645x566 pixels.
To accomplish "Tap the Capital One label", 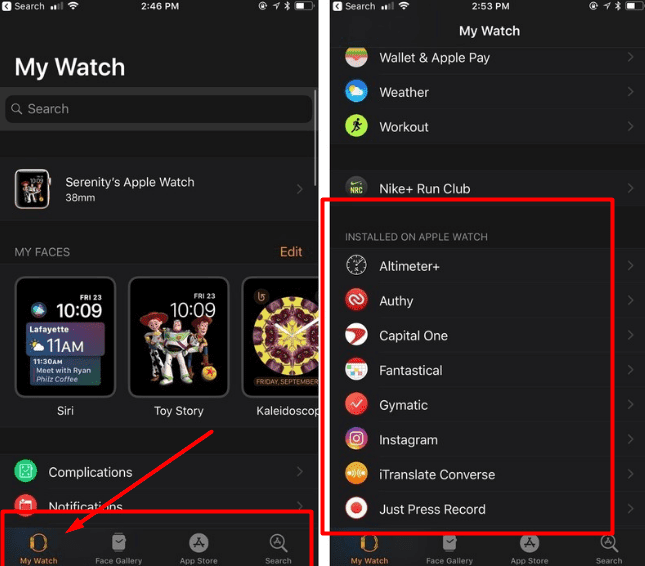I will [413, 336].
